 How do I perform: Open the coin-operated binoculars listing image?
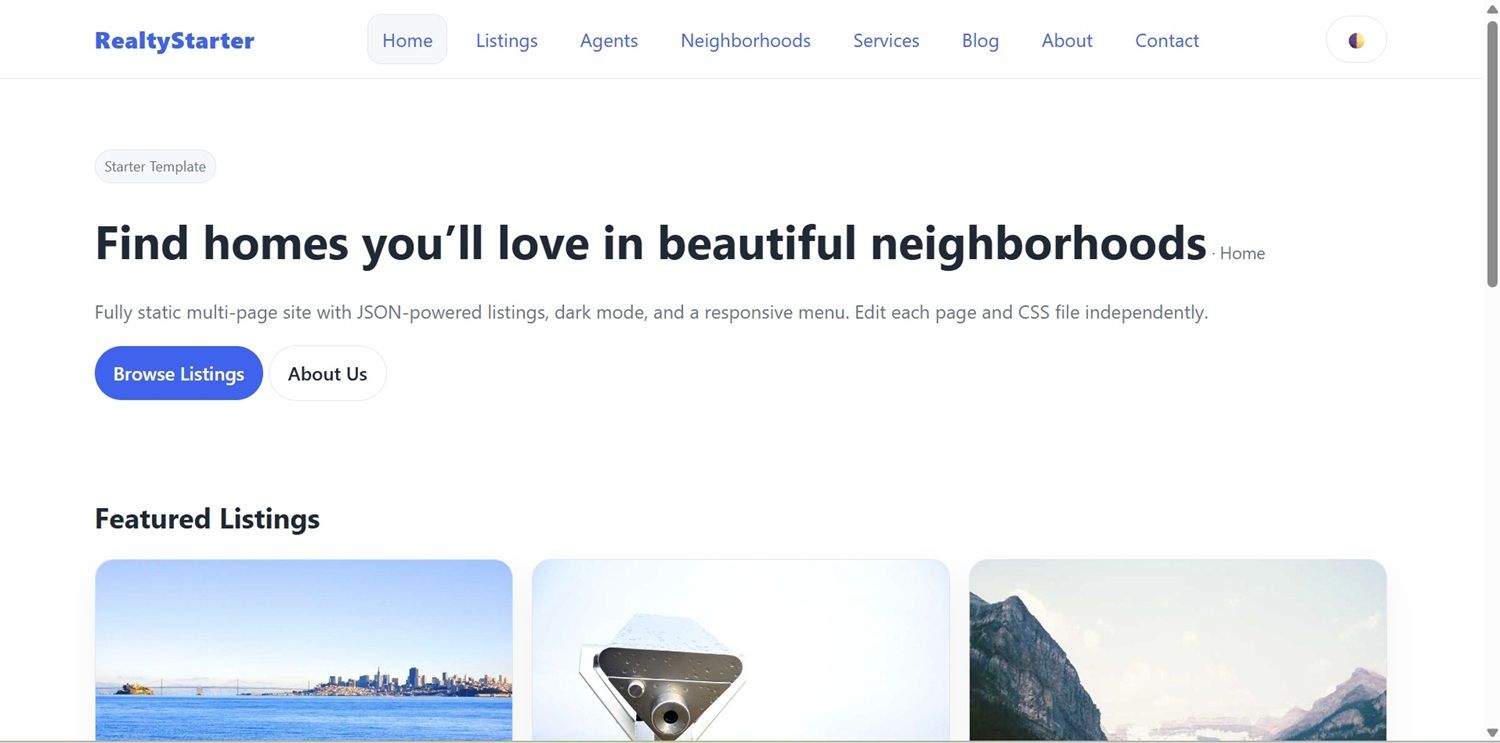click(x=741, y=650)
